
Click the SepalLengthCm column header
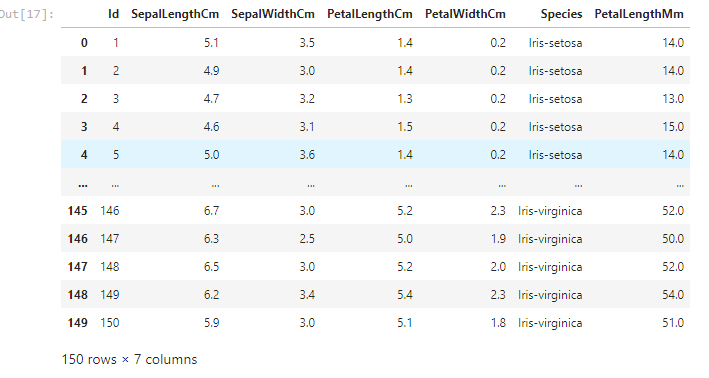pyautogui.click(x=175, y=14)
